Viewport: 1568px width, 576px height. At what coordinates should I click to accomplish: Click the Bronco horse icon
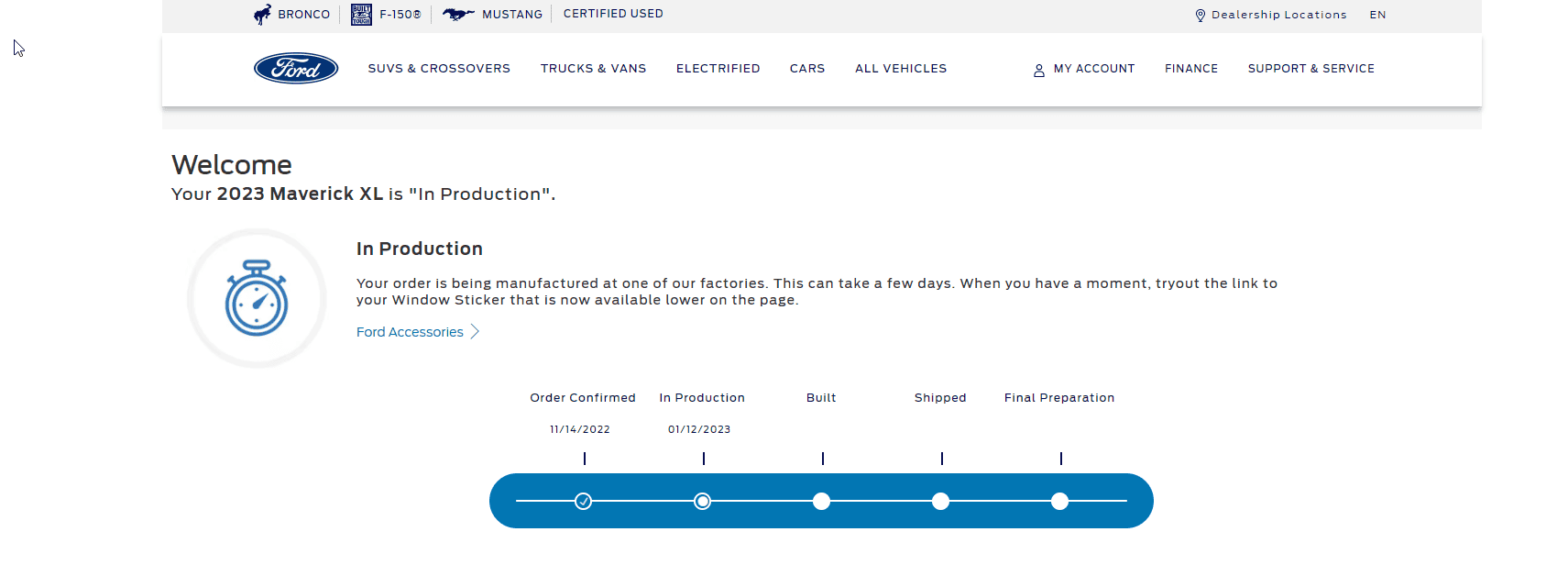263,14
